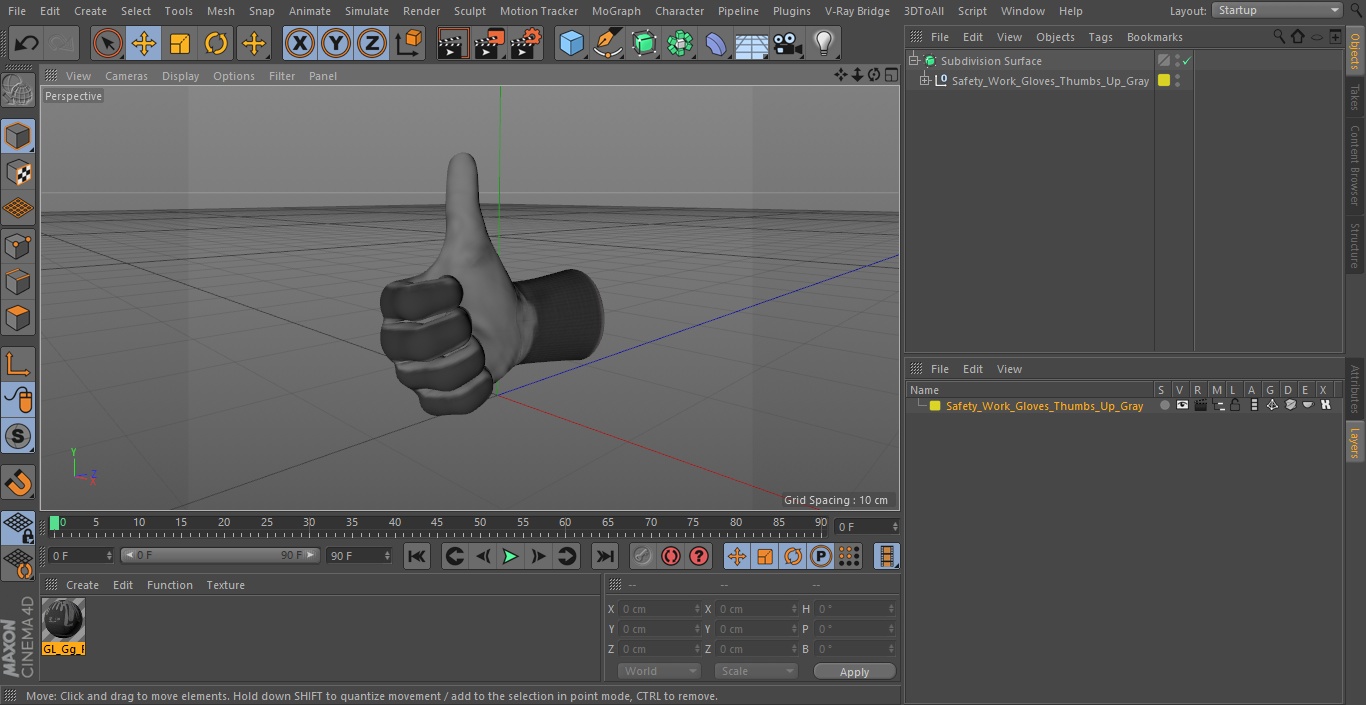Click X position field stepper arrows
1366x705 pixels.
click(x=697, y=609)
